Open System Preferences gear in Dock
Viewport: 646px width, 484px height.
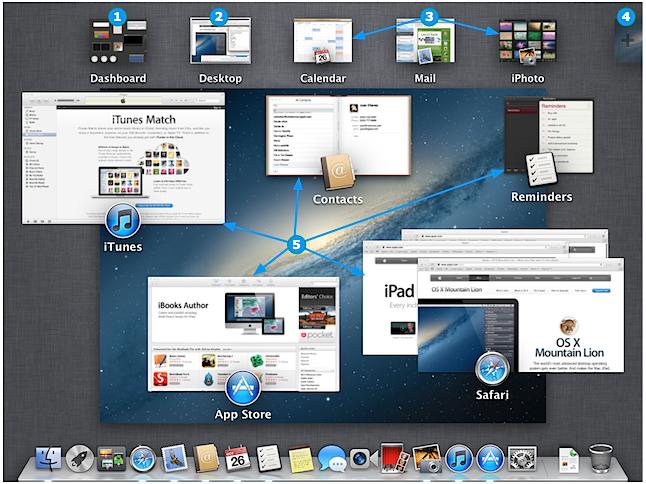pyautogui.click(x=522, y=458)
